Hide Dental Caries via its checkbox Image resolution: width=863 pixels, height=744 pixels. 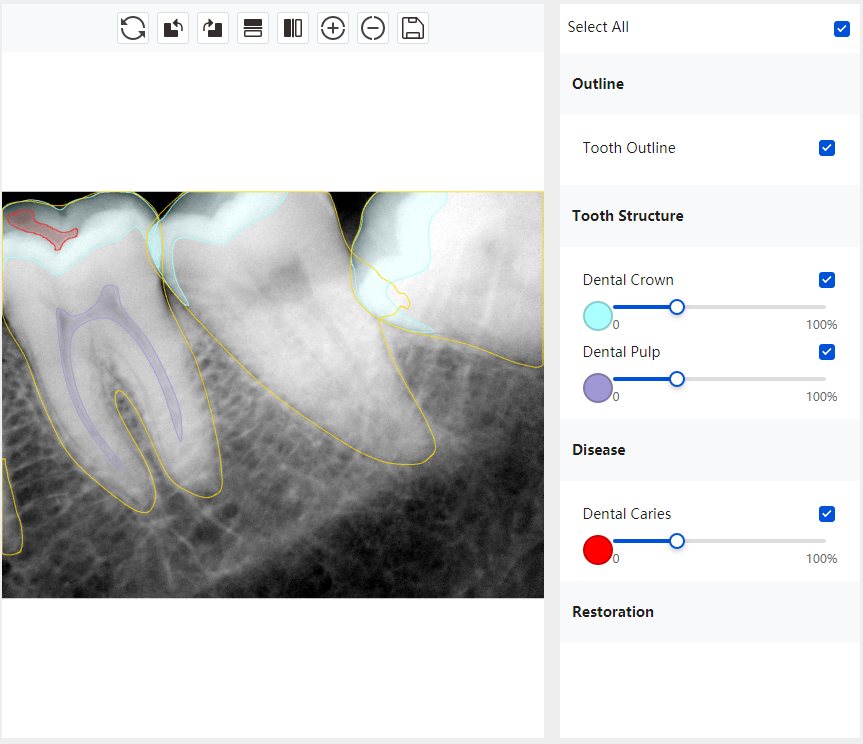tap(826, 514)
